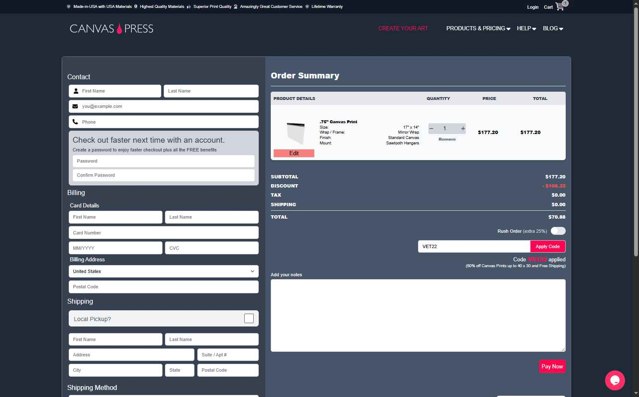Click the Canvas Press logo
Viewport: 639px width, 397px height.
pos(112,29)
